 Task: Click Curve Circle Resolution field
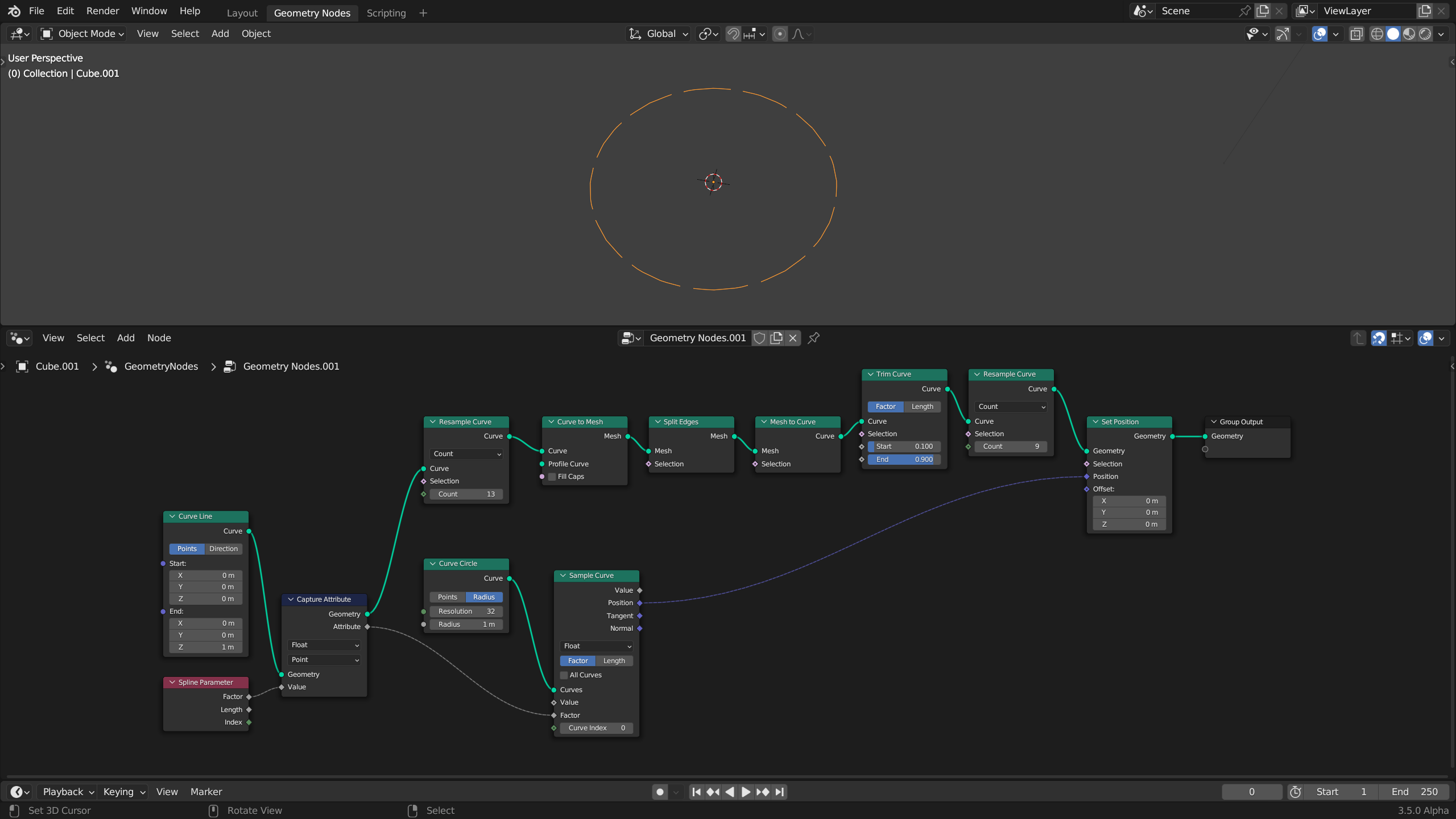[466, 611]
